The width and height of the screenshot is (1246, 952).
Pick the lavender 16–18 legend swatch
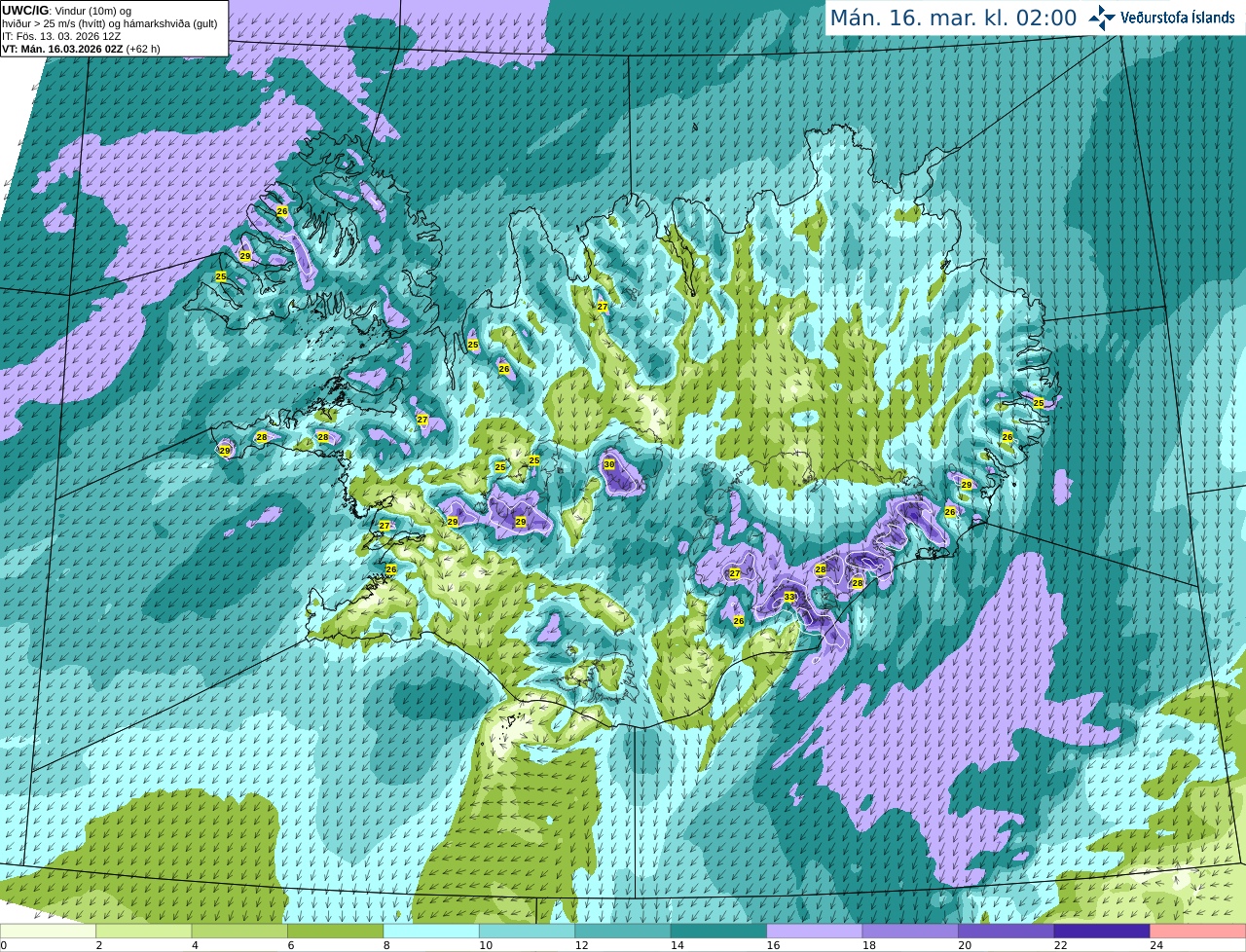(x=815, y=931)
